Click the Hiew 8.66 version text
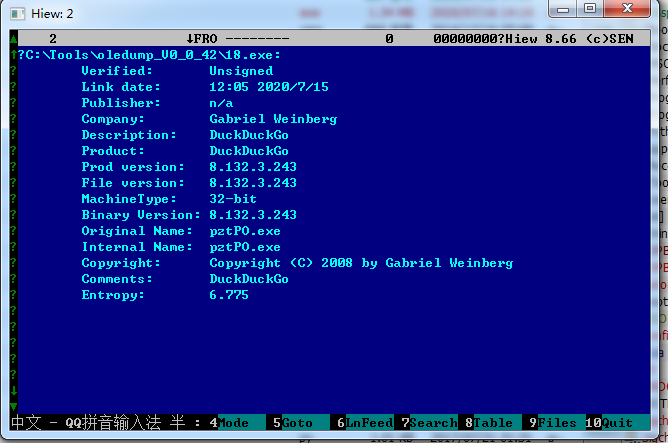This screenshot has width=668, height=443. pyautogui.click(x=541, y=39)
